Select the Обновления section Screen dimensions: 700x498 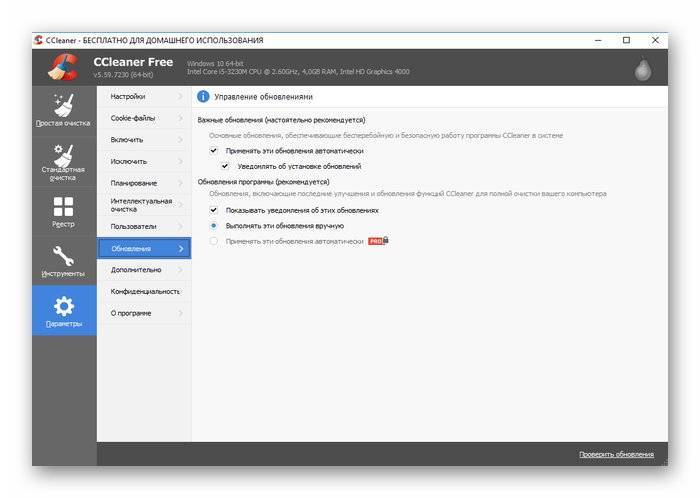(144, 248)
